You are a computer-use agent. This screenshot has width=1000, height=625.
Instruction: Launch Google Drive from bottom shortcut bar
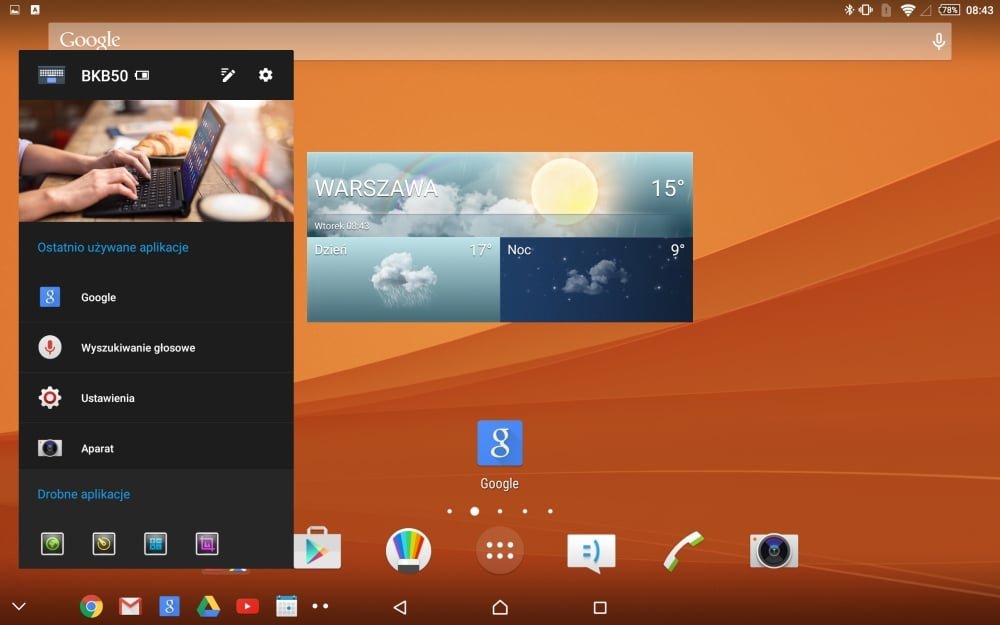pos(208,606)
